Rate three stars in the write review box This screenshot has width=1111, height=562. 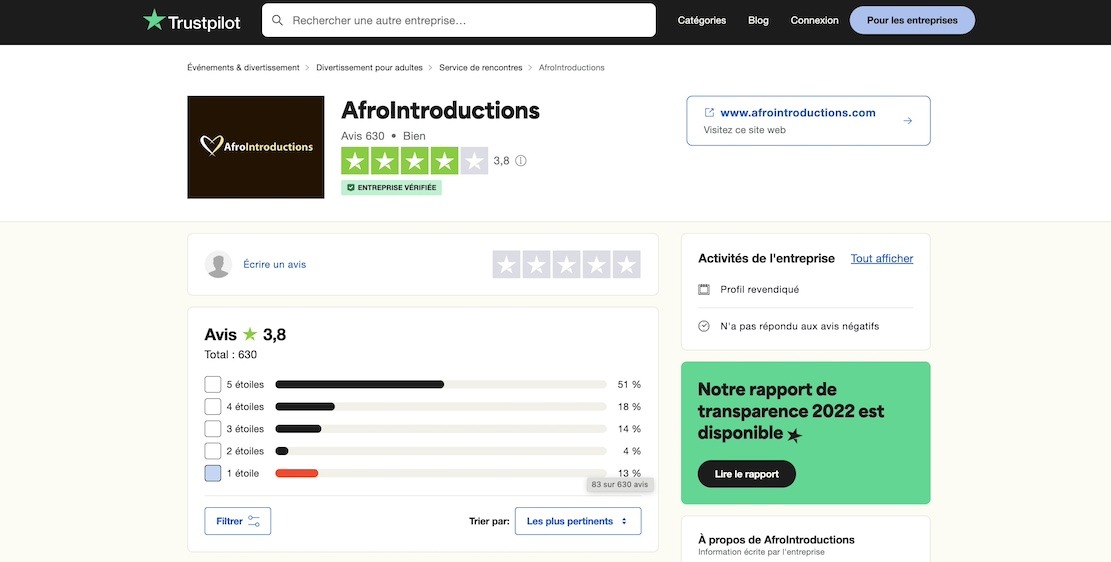[567, 264]
